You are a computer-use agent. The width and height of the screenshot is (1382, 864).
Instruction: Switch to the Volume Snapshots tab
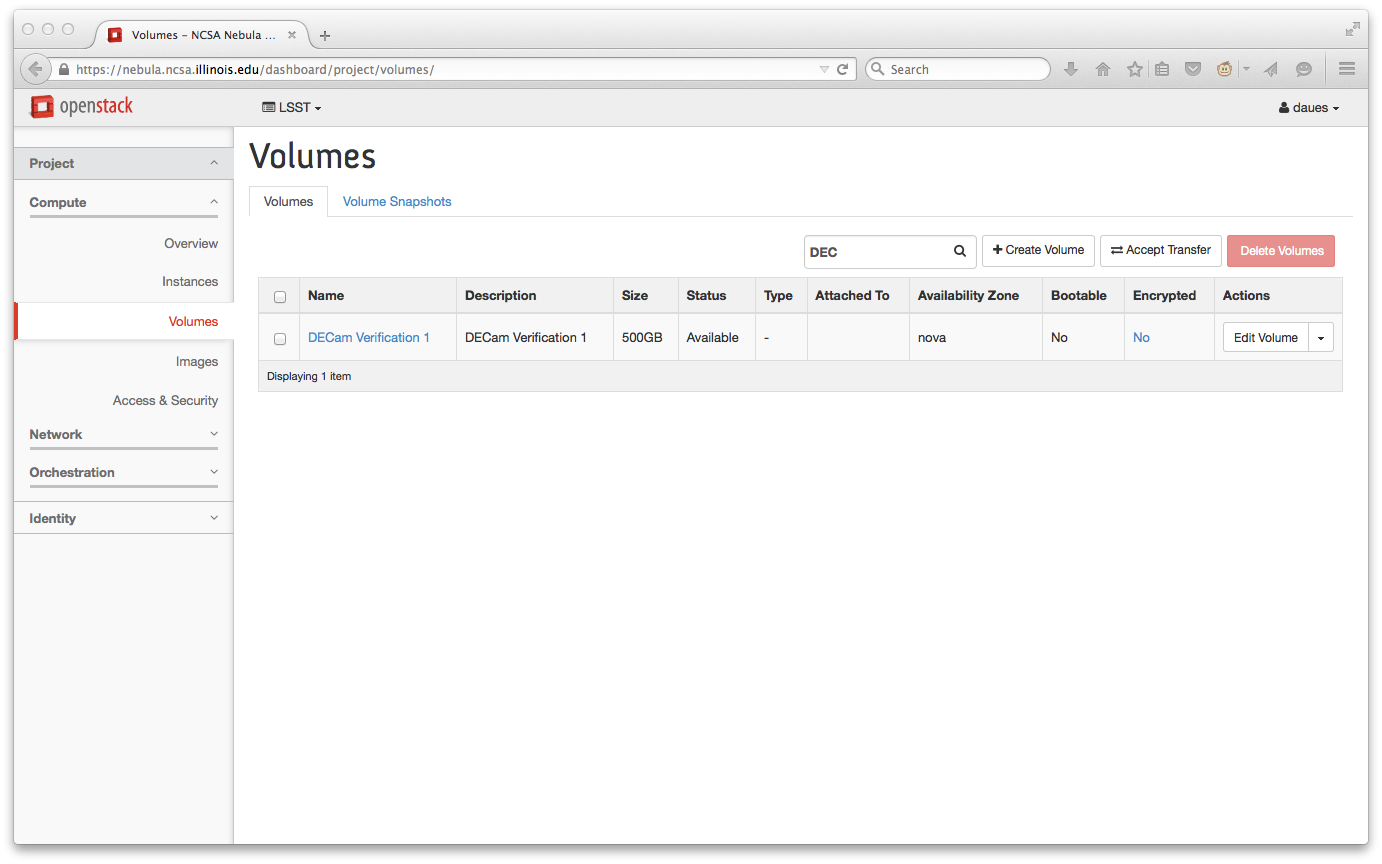click(x=397, y=201)
